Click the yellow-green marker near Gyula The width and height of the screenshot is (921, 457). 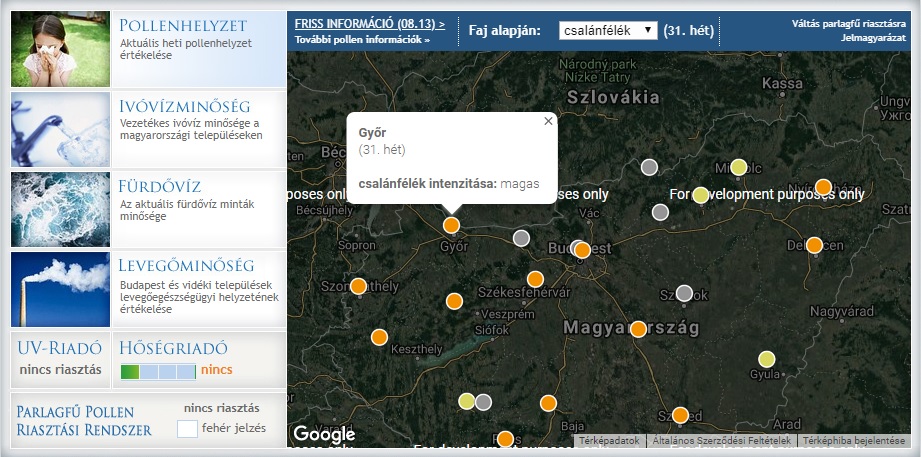[x=766, y=359]
